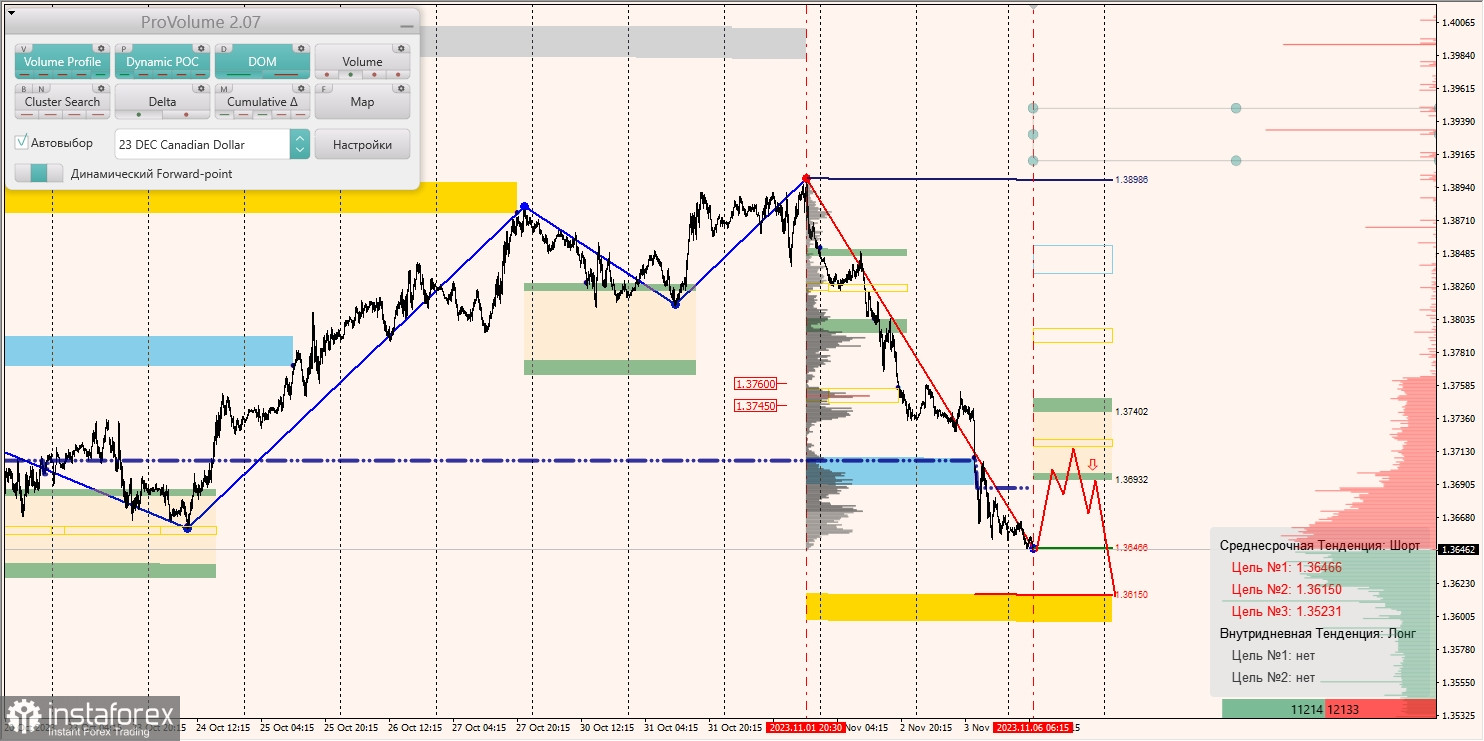The image size is (1484, 741).
Task: Open Delta gear settings
Action: (x=200, y=88)
